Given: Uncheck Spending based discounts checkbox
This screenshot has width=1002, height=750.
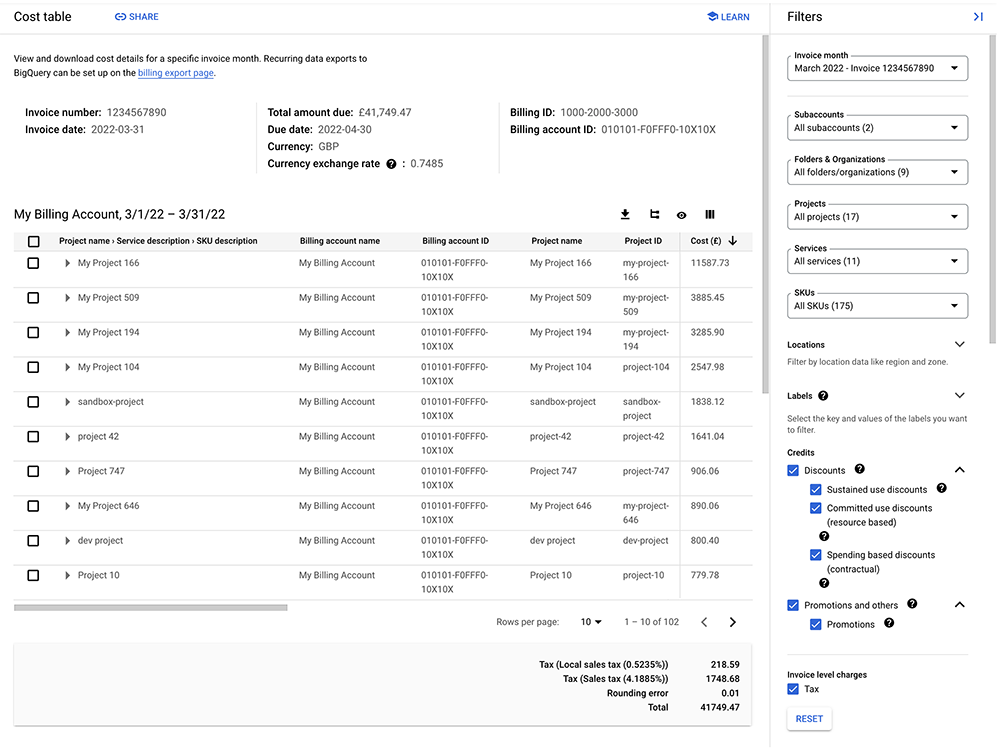Looking at the screenshot, I should [815, 555].
